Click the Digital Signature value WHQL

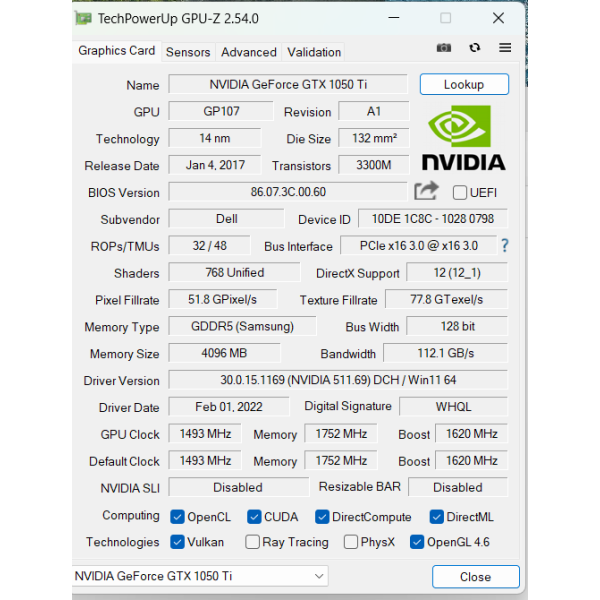coord(453,406)
